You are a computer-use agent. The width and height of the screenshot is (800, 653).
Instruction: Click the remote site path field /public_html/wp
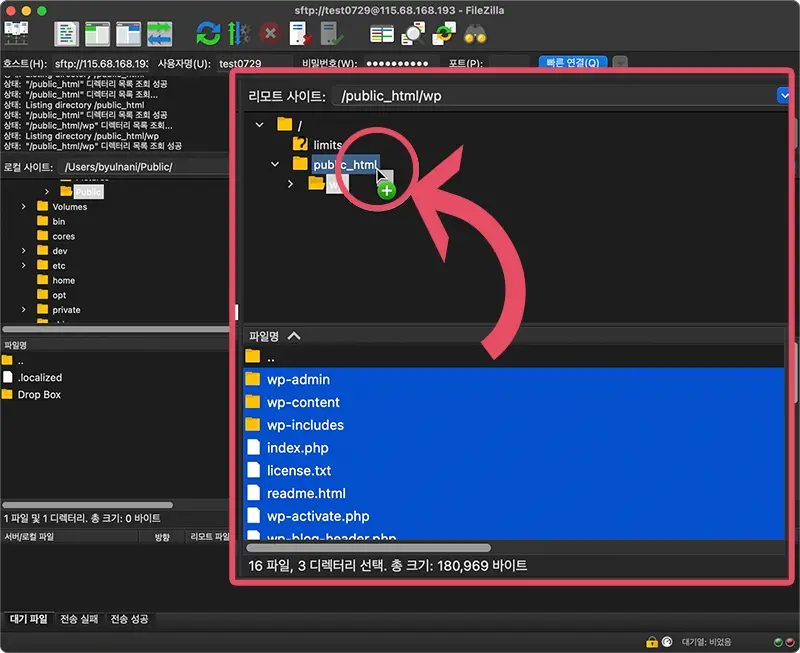coord(554,96)
